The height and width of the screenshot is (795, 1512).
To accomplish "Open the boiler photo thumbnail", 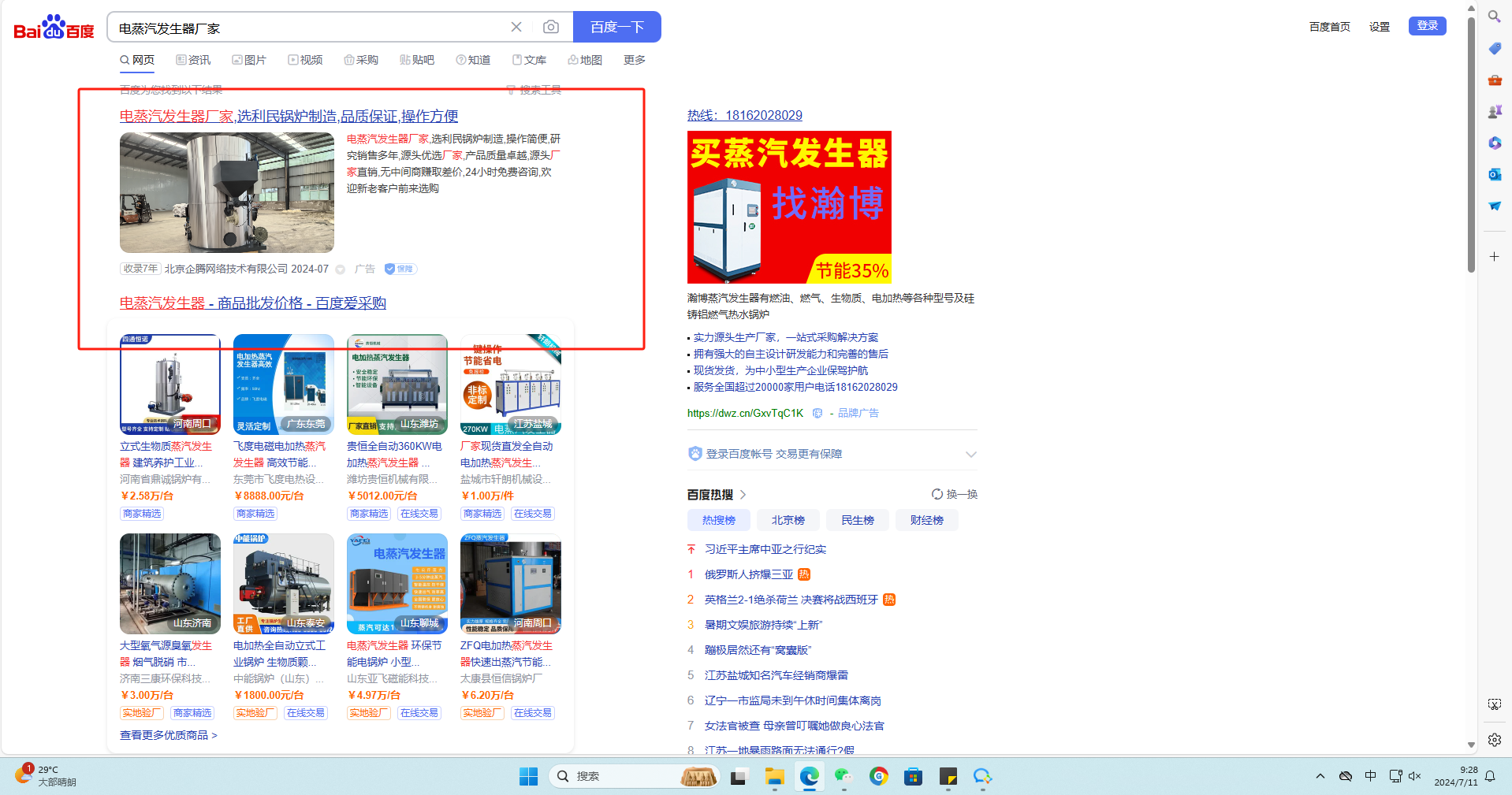I will point(227,192).
